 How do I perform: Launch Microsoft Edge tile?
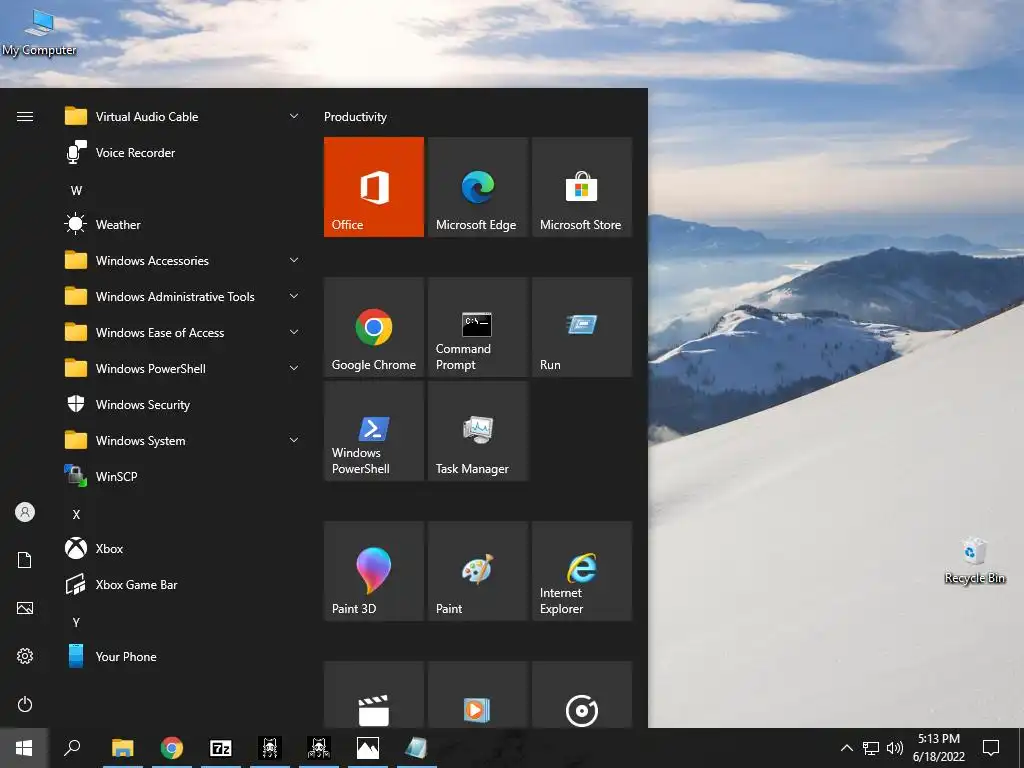(477, 187)
